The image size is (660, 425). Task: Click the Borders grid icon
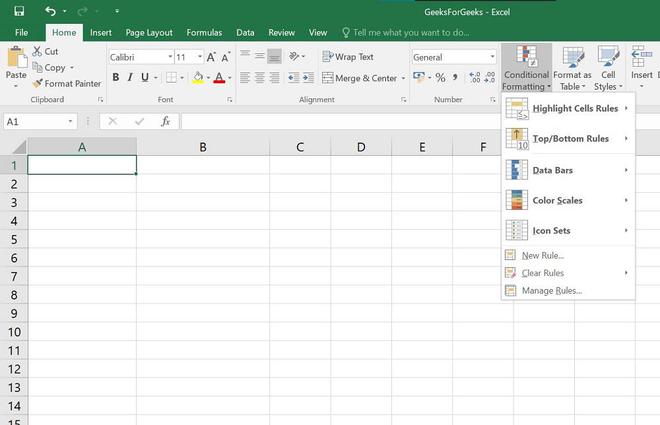click(171, 77)
